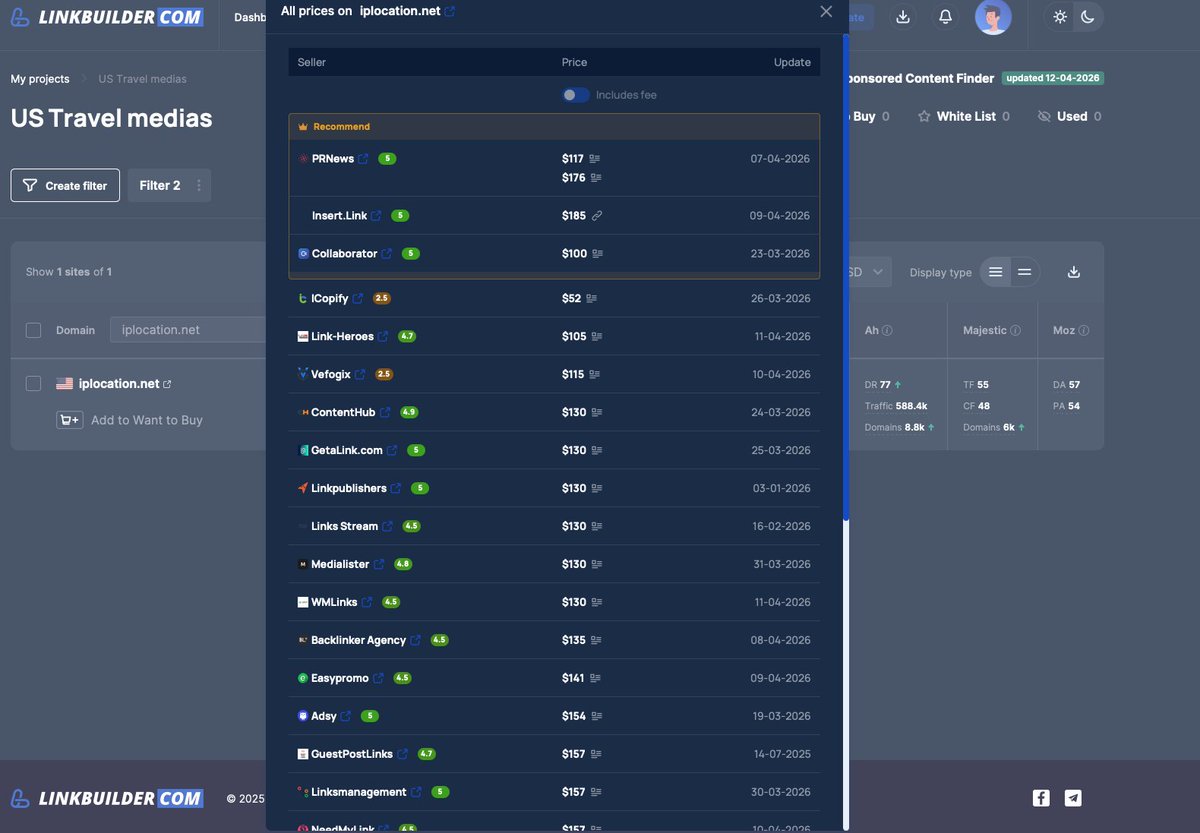Open Adsy seller external link icon
1200x833 pixels.
[x=346, y=717]
